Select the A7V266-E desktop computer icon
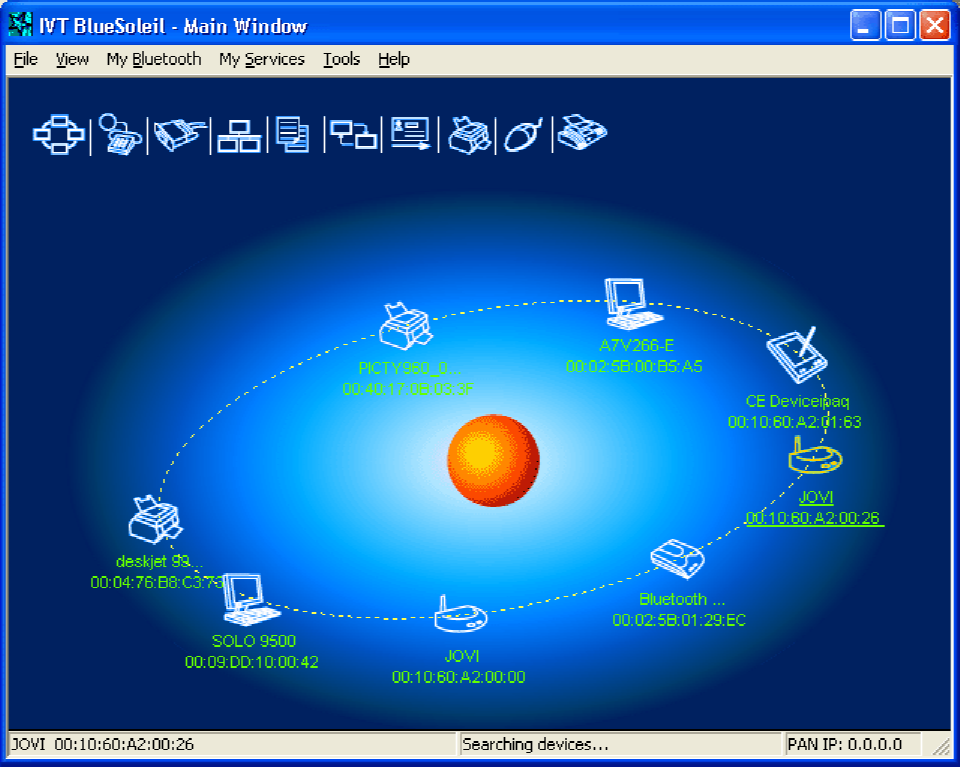Screen dimensions: 960x767 [x=633, y=304]
